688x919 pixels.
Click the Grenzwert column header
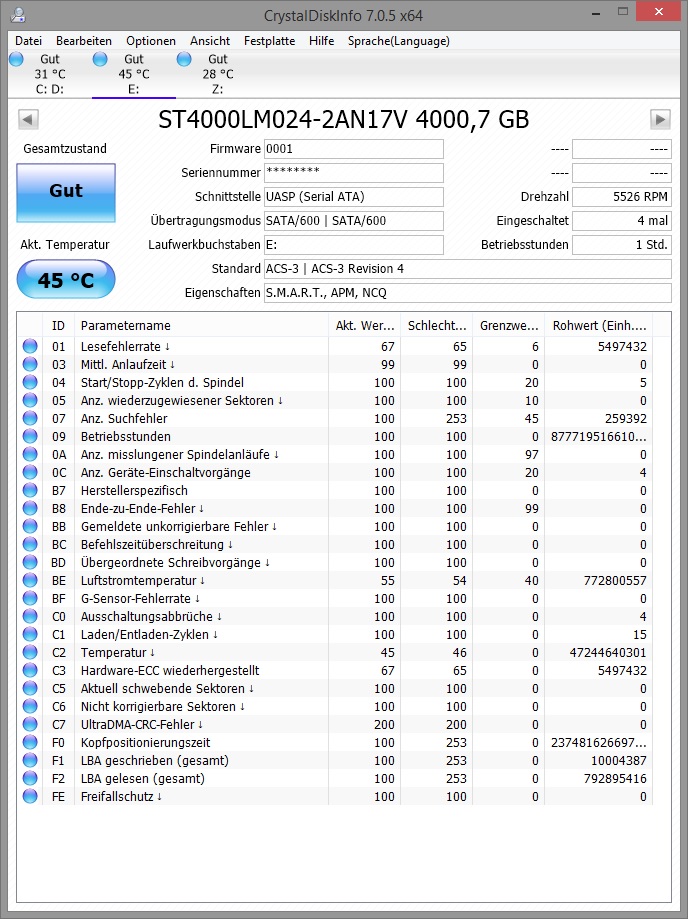[x=509, y=325]
